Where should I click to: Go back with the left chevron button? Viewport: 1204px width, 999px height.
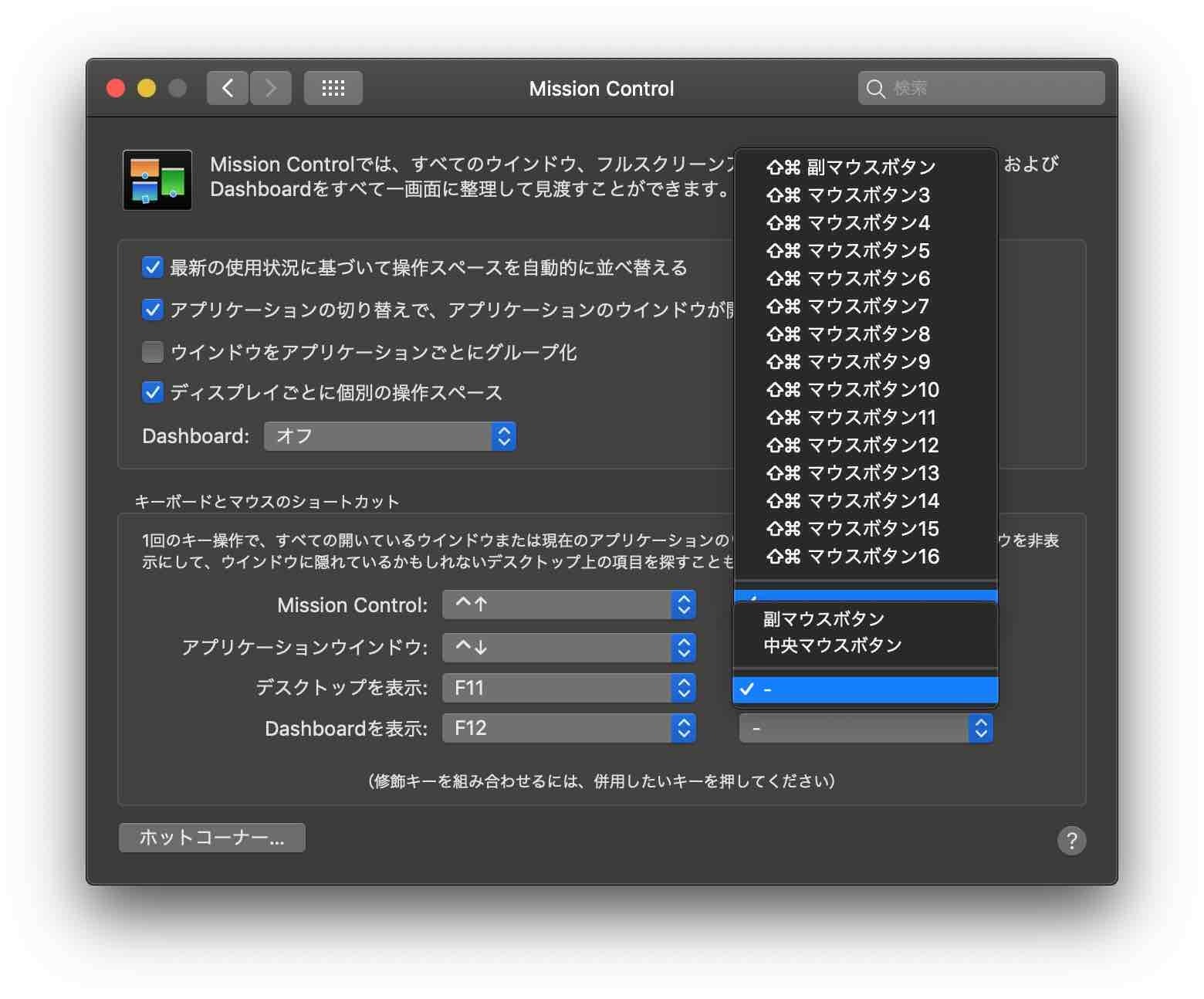[228, 88]
